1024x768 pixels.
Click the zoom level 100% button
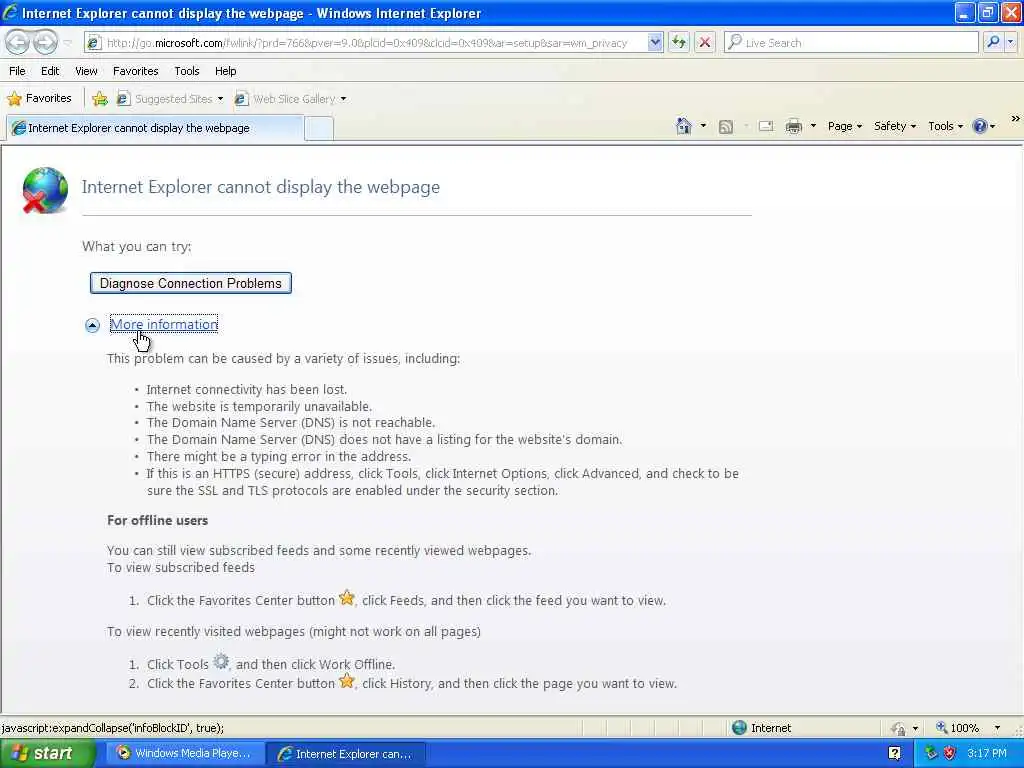(957, 728)
